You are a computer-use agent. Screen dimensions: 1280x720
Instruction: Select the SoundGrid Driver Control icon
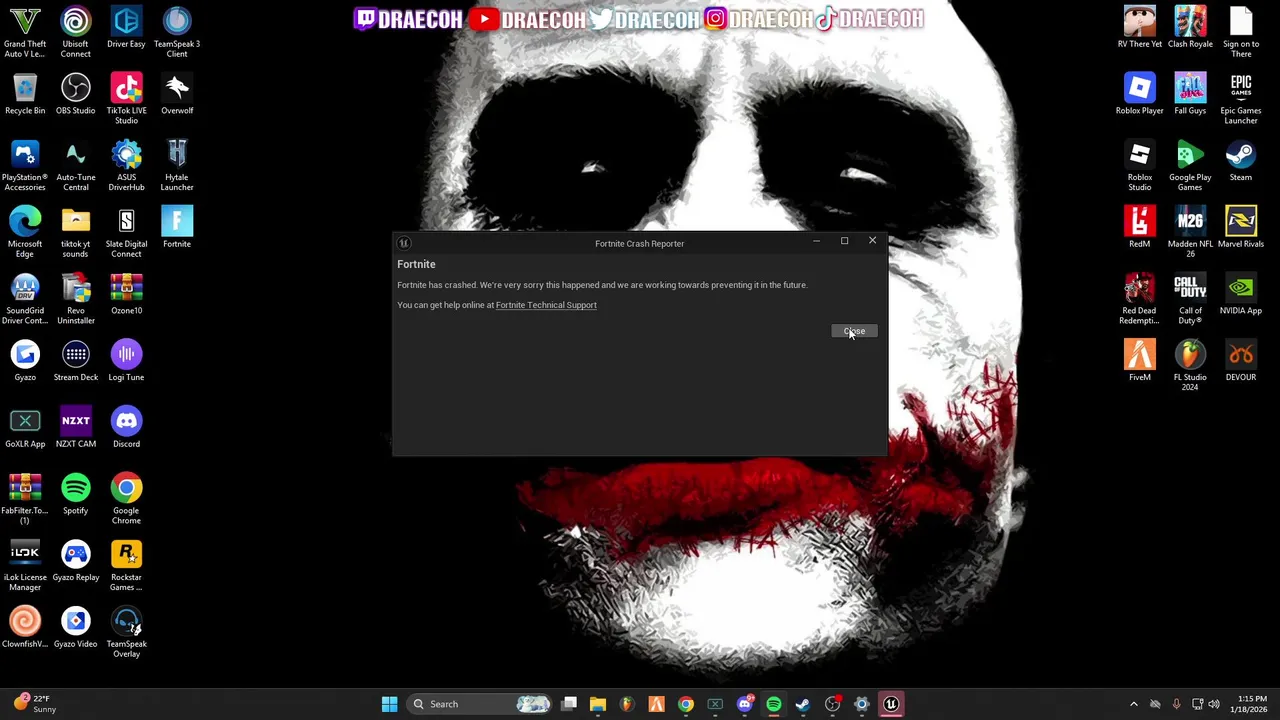click(x=25, y=299)
